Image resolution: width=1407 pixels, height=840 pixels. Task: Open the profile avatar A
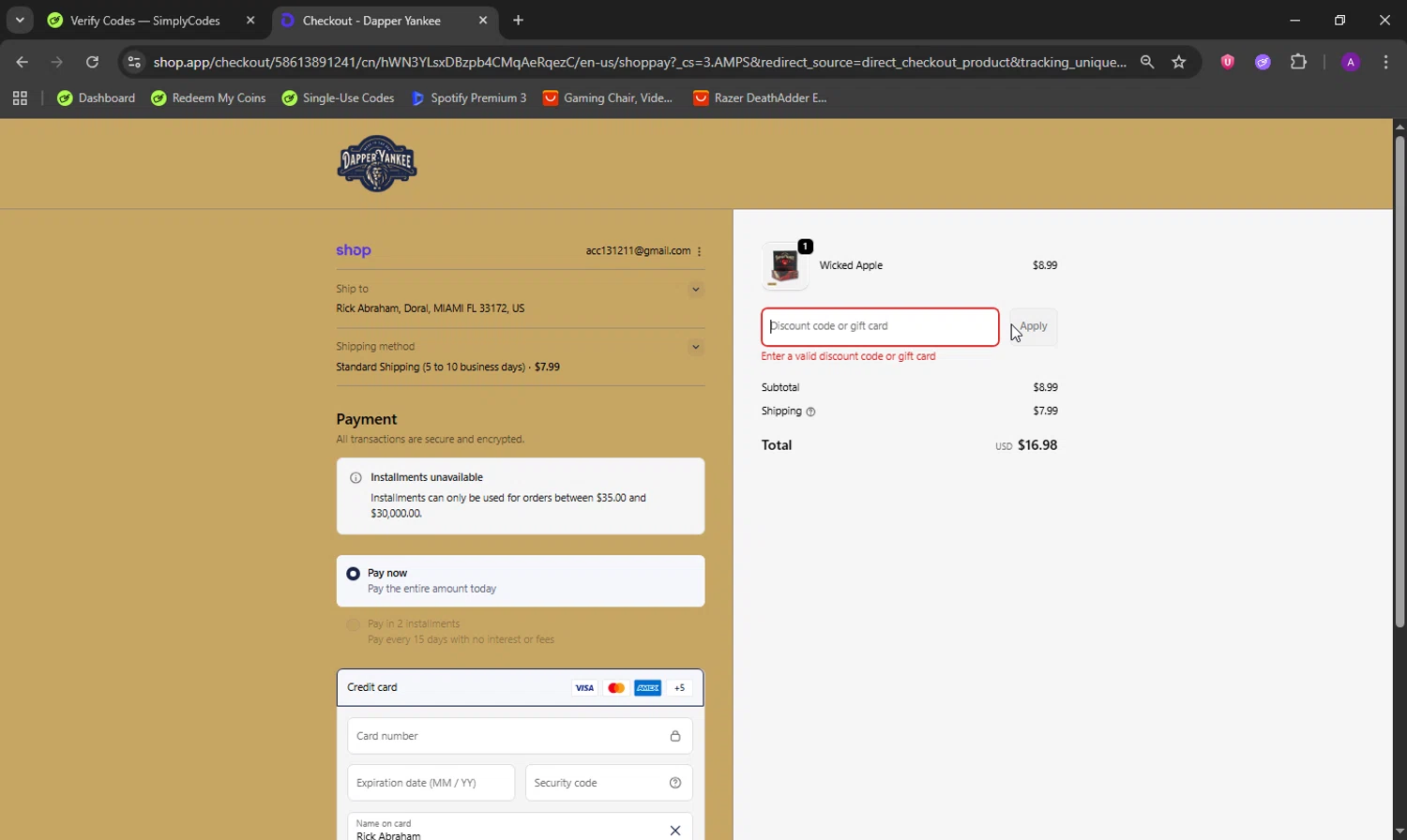(x=1351, y=62)
